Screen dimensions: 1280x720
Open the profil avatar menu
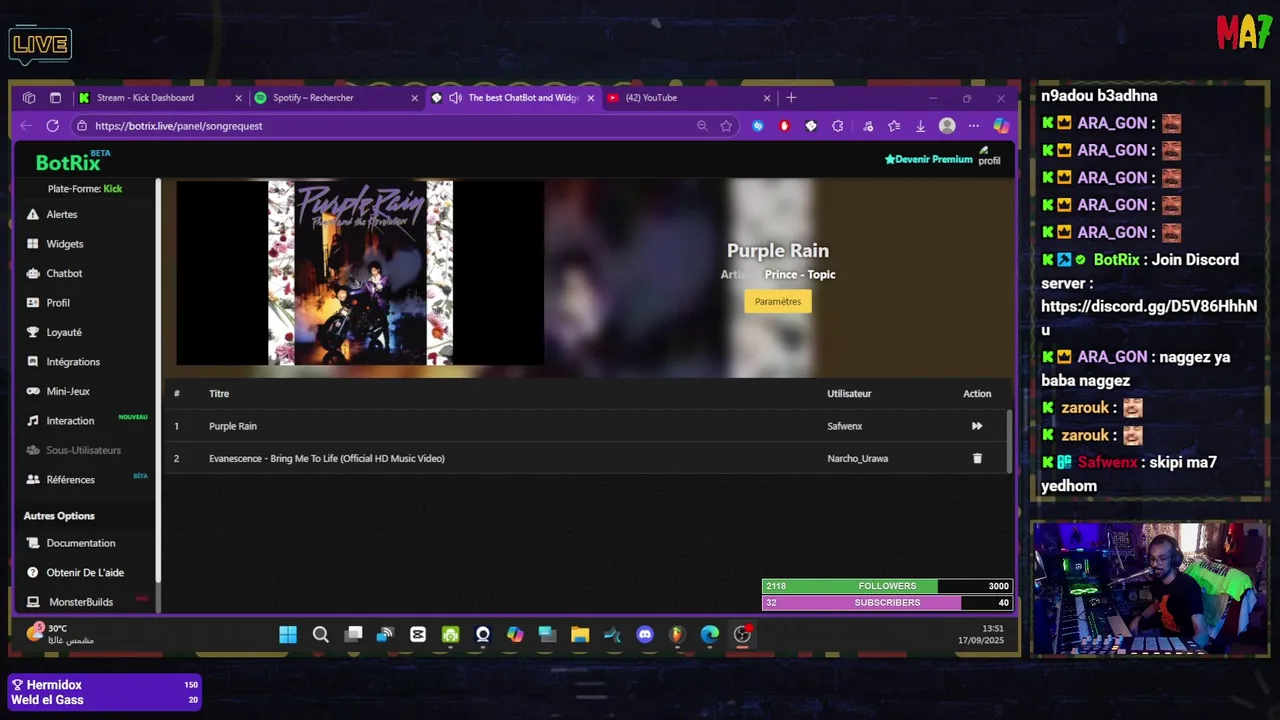(989, 156)
